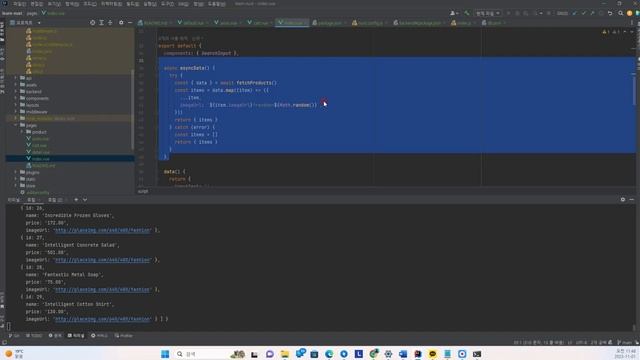
Task: Click the return { items } line in catch block
Action: pyautogui.click(x=196, y=142)
